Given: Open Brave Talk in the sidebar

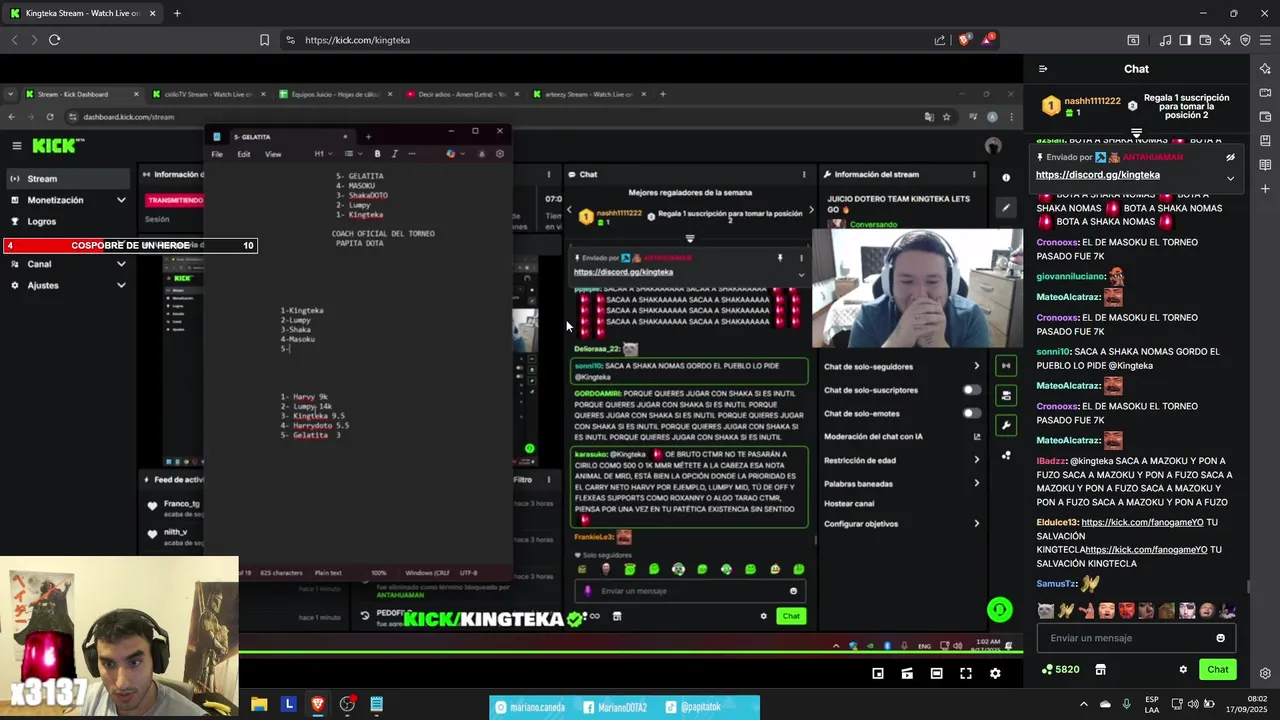Looking at the screenshot, I should tap(1265, 93).
